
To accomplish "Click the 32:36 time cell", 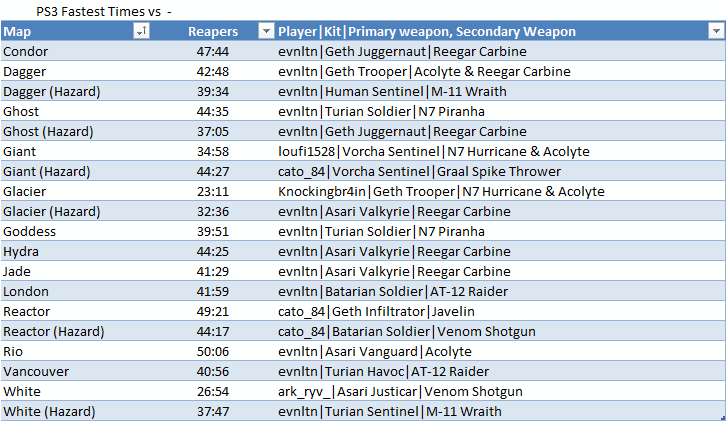I will (213, 211).
